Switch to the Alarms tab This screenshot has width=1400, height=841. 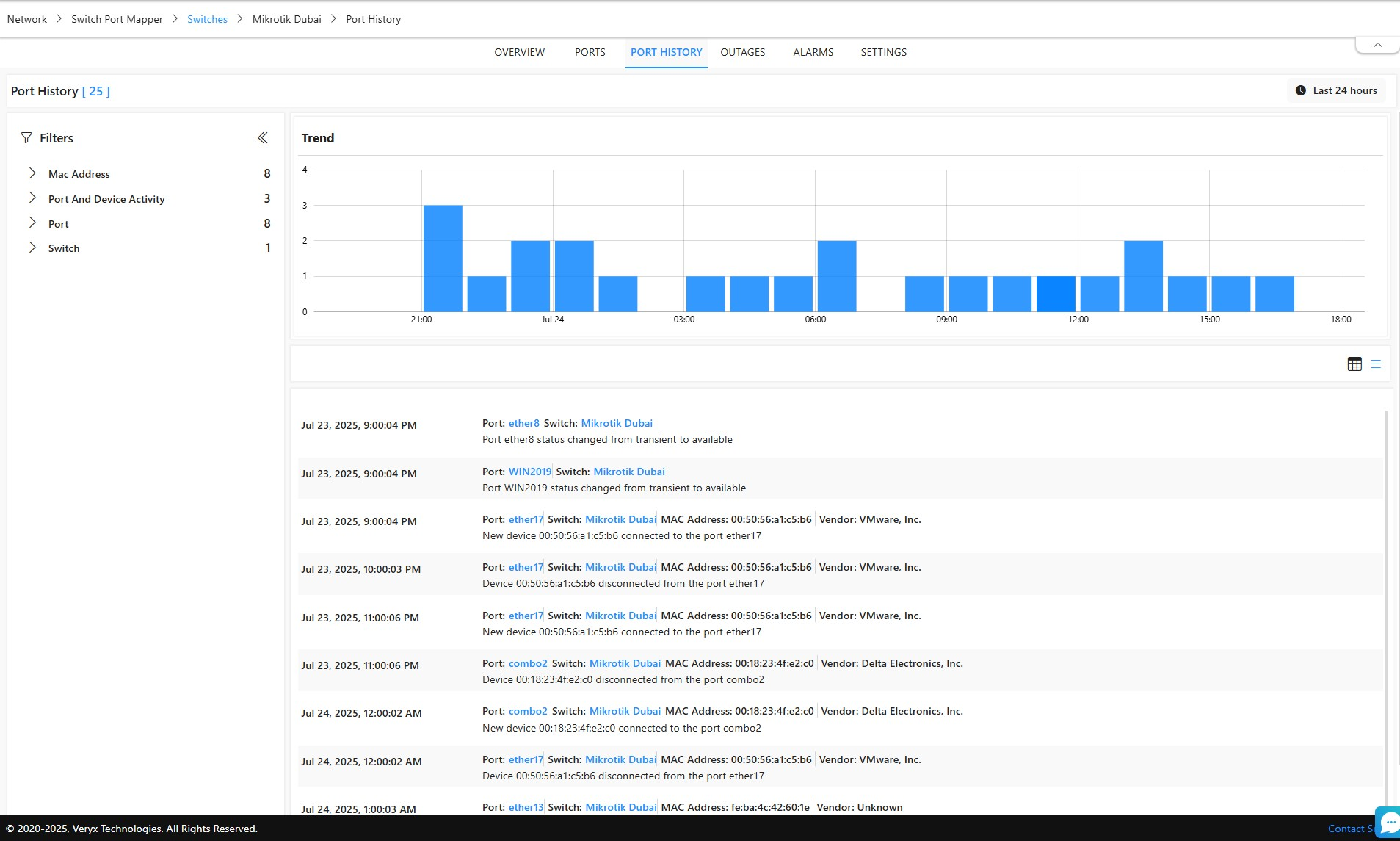pyautogui.click(x=813, y=53)
